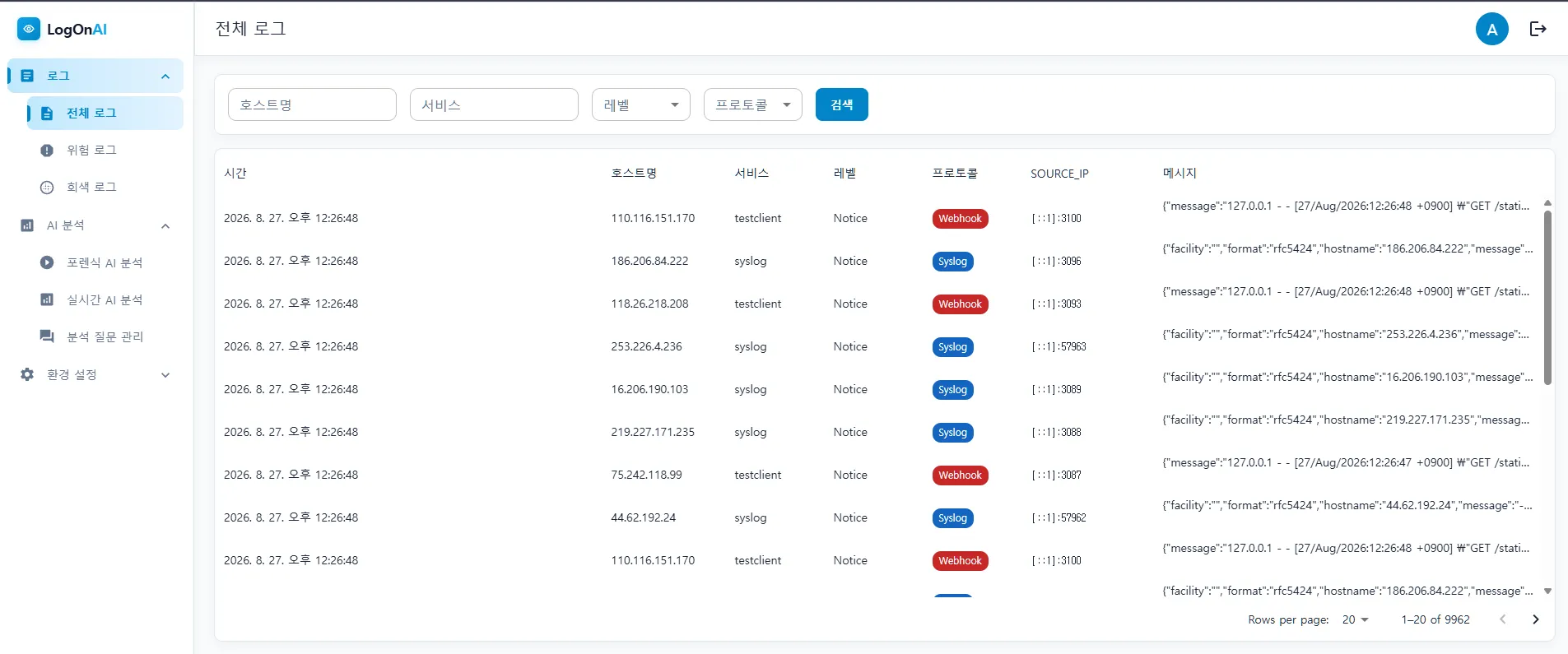Screen dimensions: 1568x654
Task: Click hostname 219.227.171.235 cell
Action: tap(653, 432)
